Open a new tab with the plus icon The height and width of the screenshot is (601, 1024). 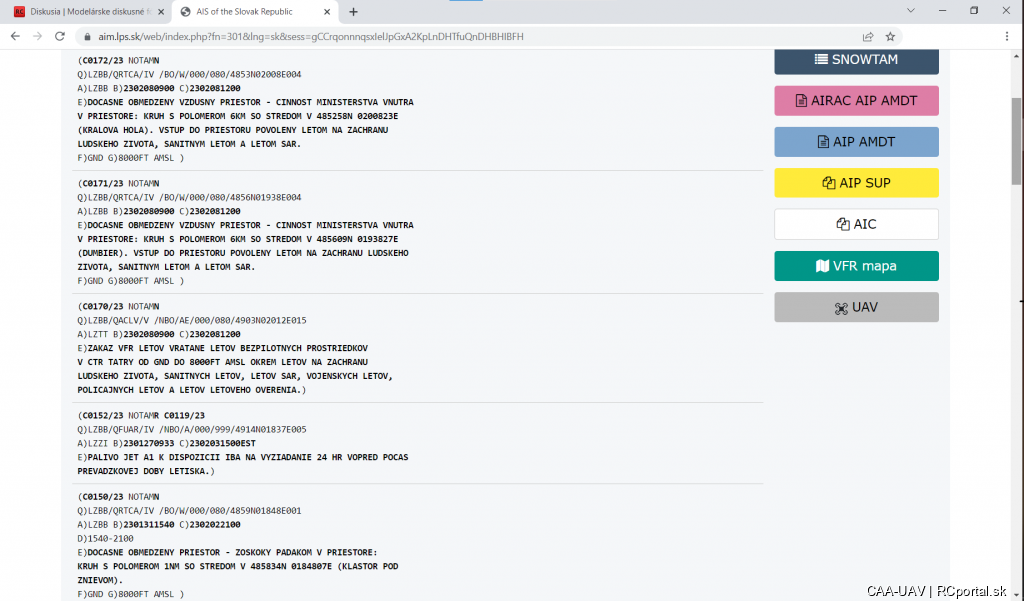[x=353, y=12]
